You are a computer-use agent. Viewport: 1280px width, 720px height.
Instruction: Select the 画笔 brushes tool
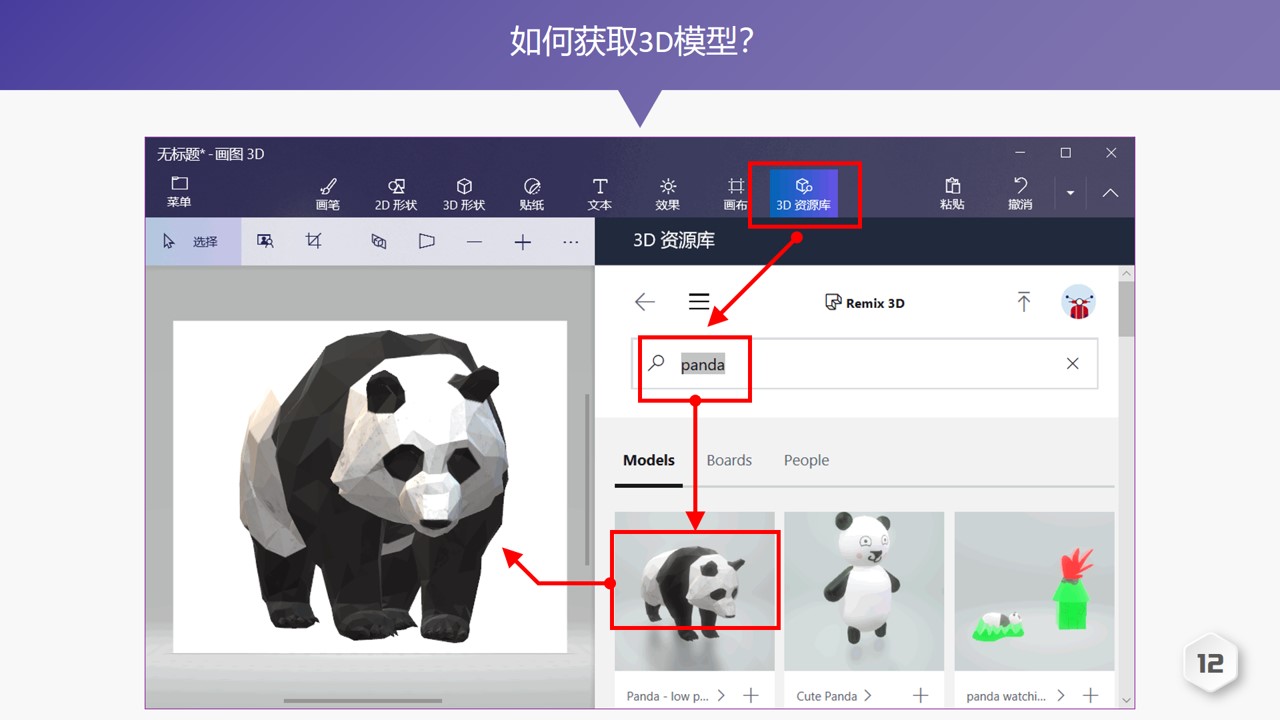click(x=328, y=194)
